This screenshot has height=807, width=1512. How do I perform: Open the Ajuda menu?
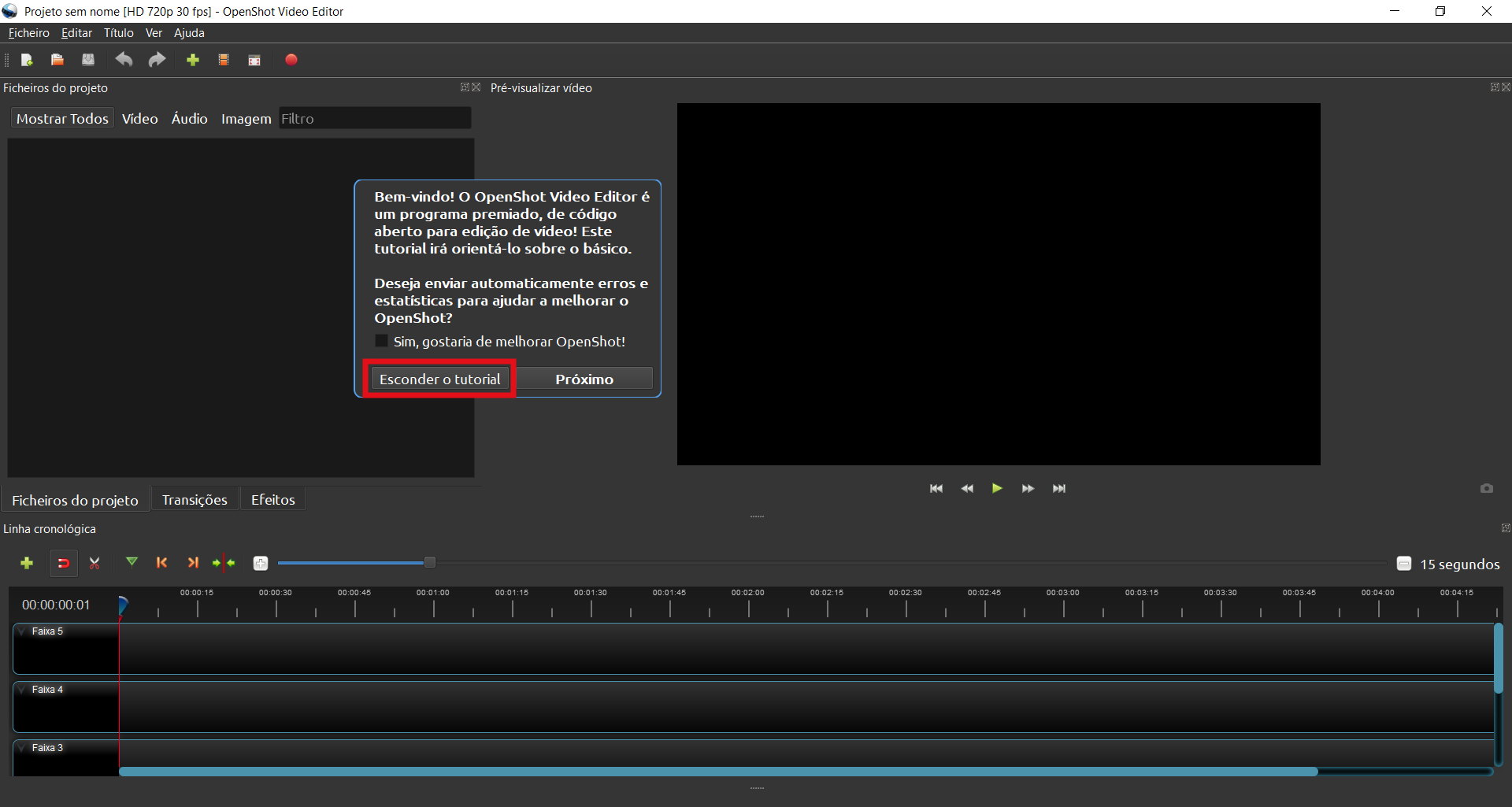tap(189, 33)
